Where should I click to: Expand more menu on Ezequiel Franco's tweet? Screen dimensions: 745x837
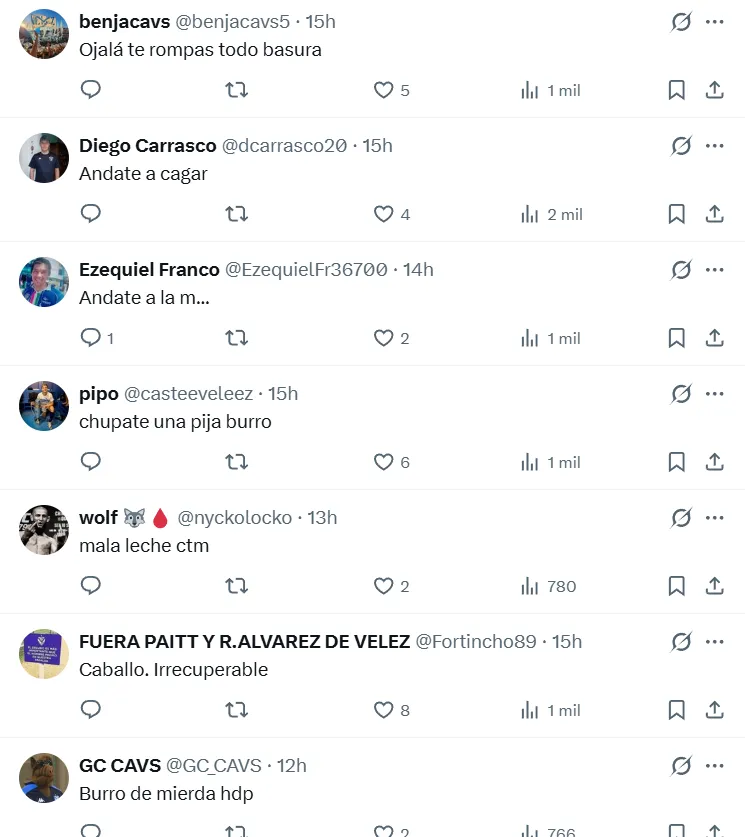[x=714, y=270]
